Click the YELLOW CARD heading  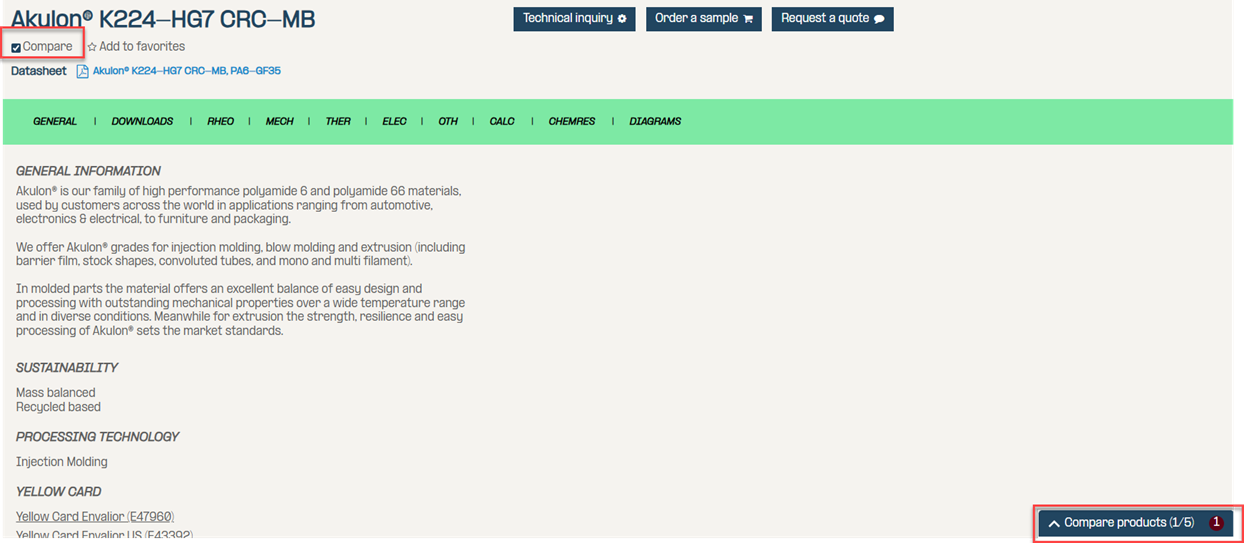point(59,492)
